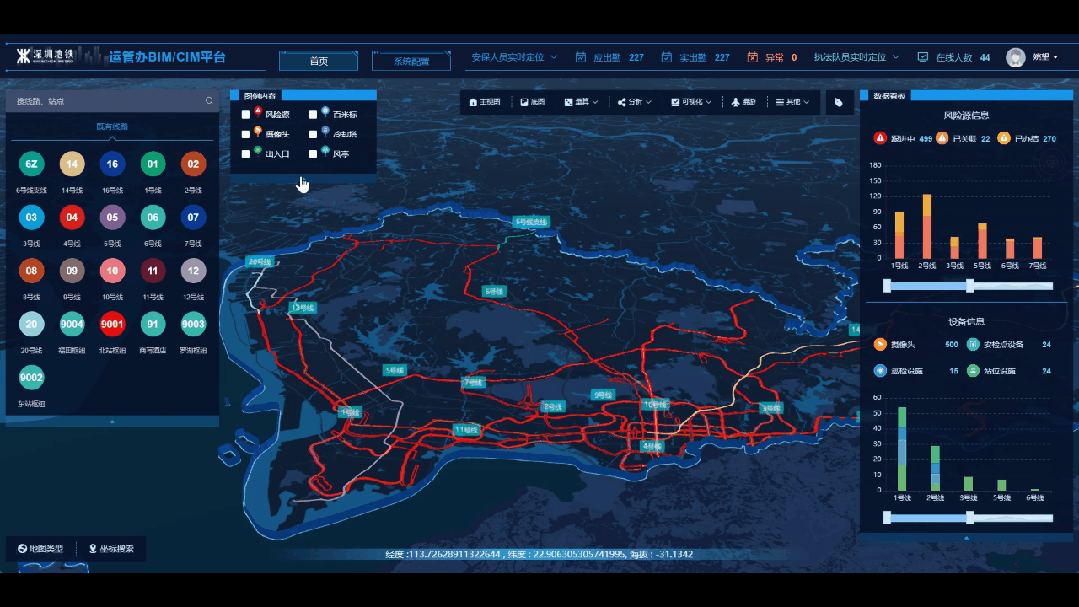Select line 11 circle icon

(x=153, y=270)
